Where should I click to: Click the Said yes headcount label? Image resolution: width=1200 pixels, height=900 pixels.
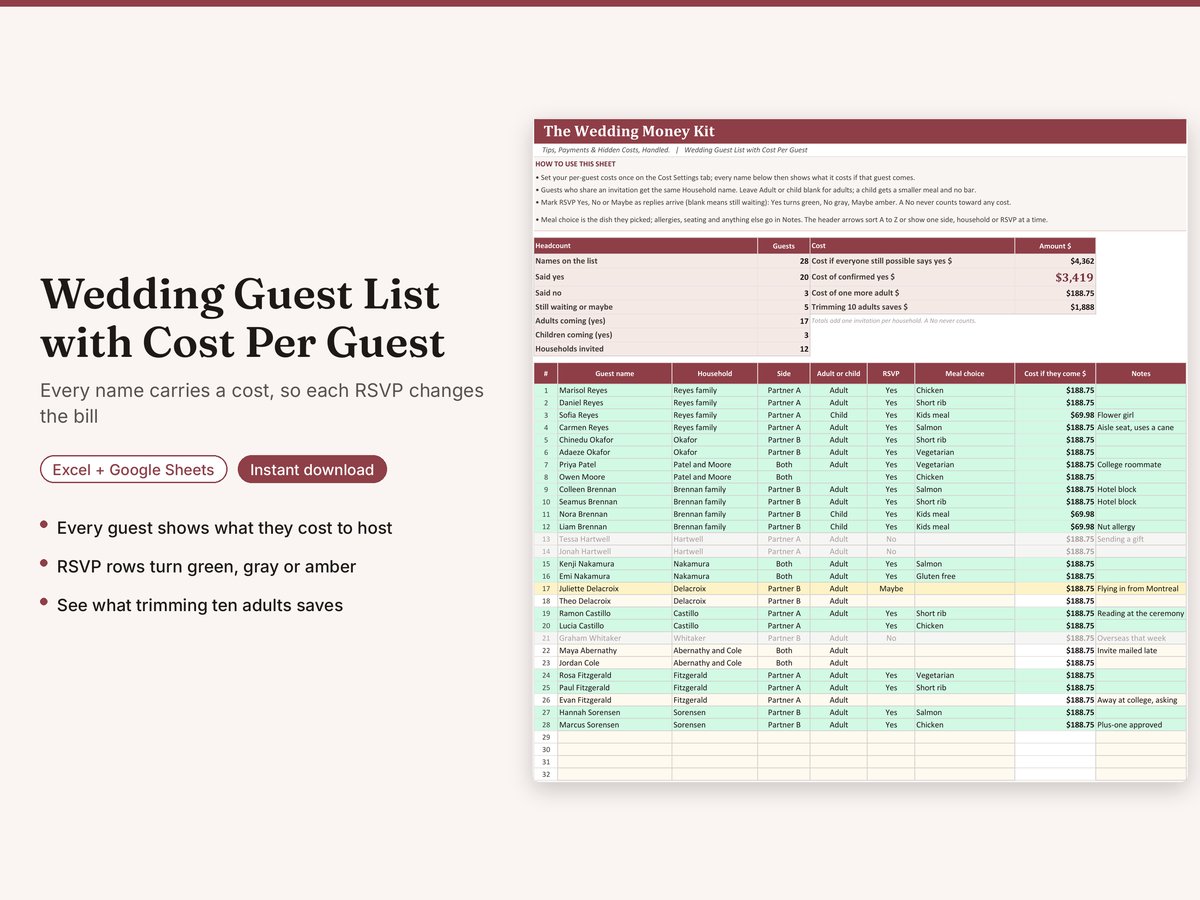(x=549, y=277)
